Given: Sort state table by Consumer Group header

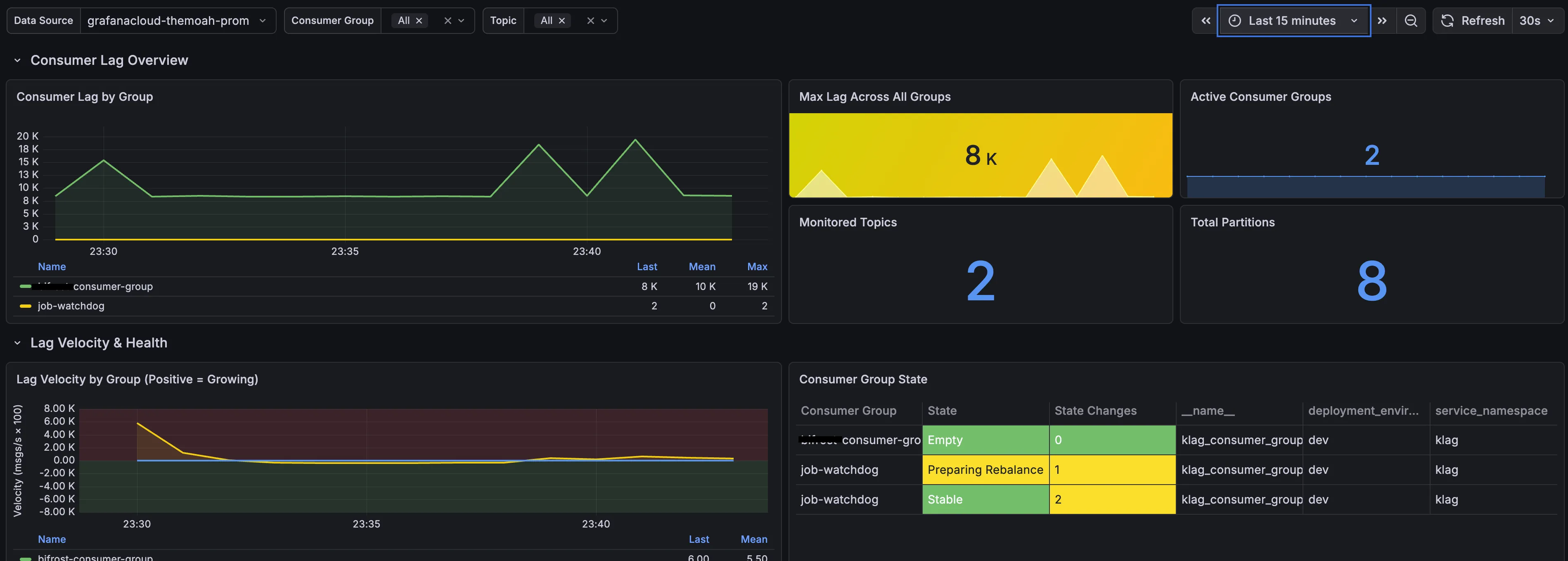Looking at the screenshot, I should tap(848, 411).
